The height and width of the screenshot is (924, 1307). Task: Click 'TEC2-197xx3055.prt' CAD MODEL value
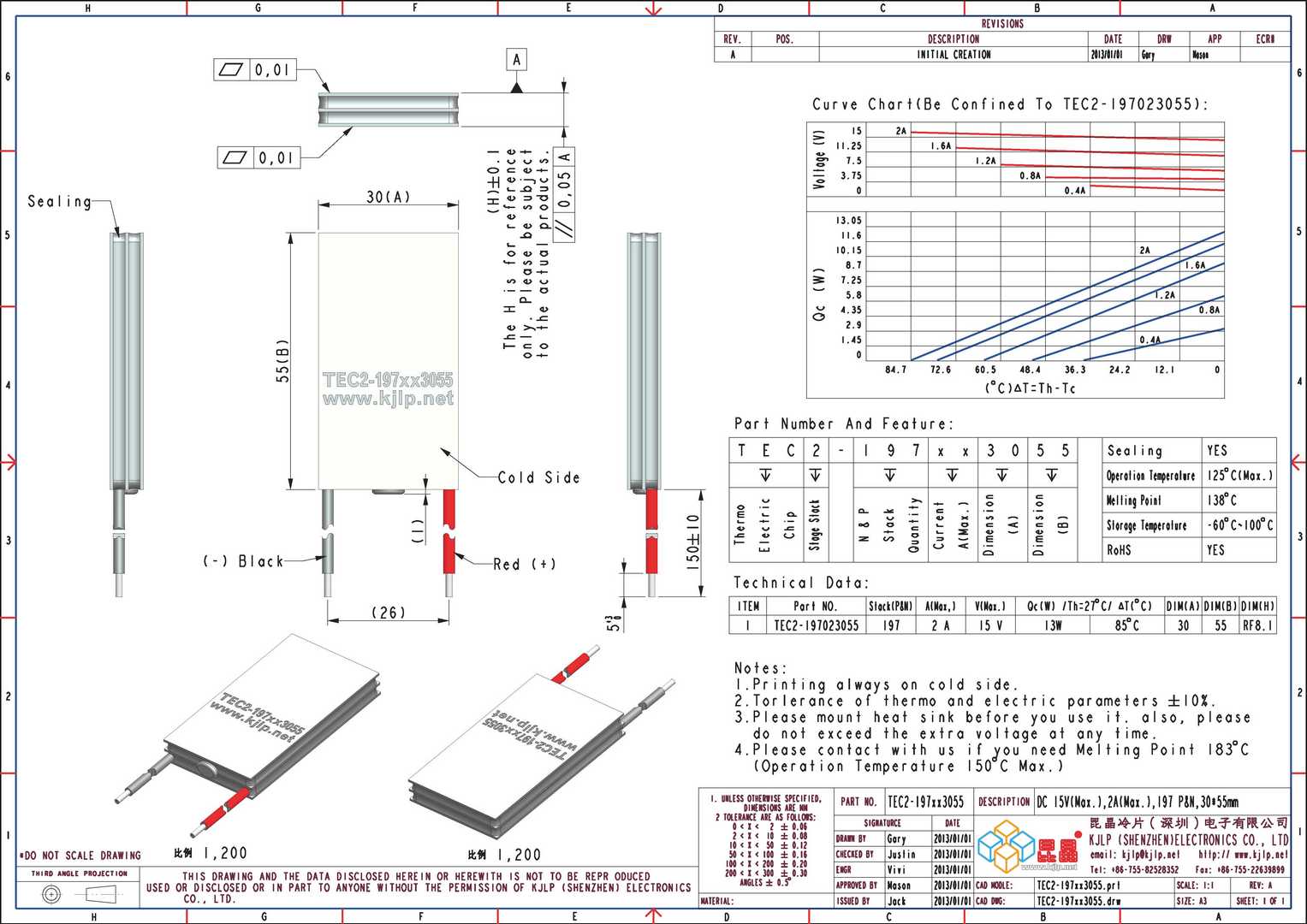coord(1078,885)
